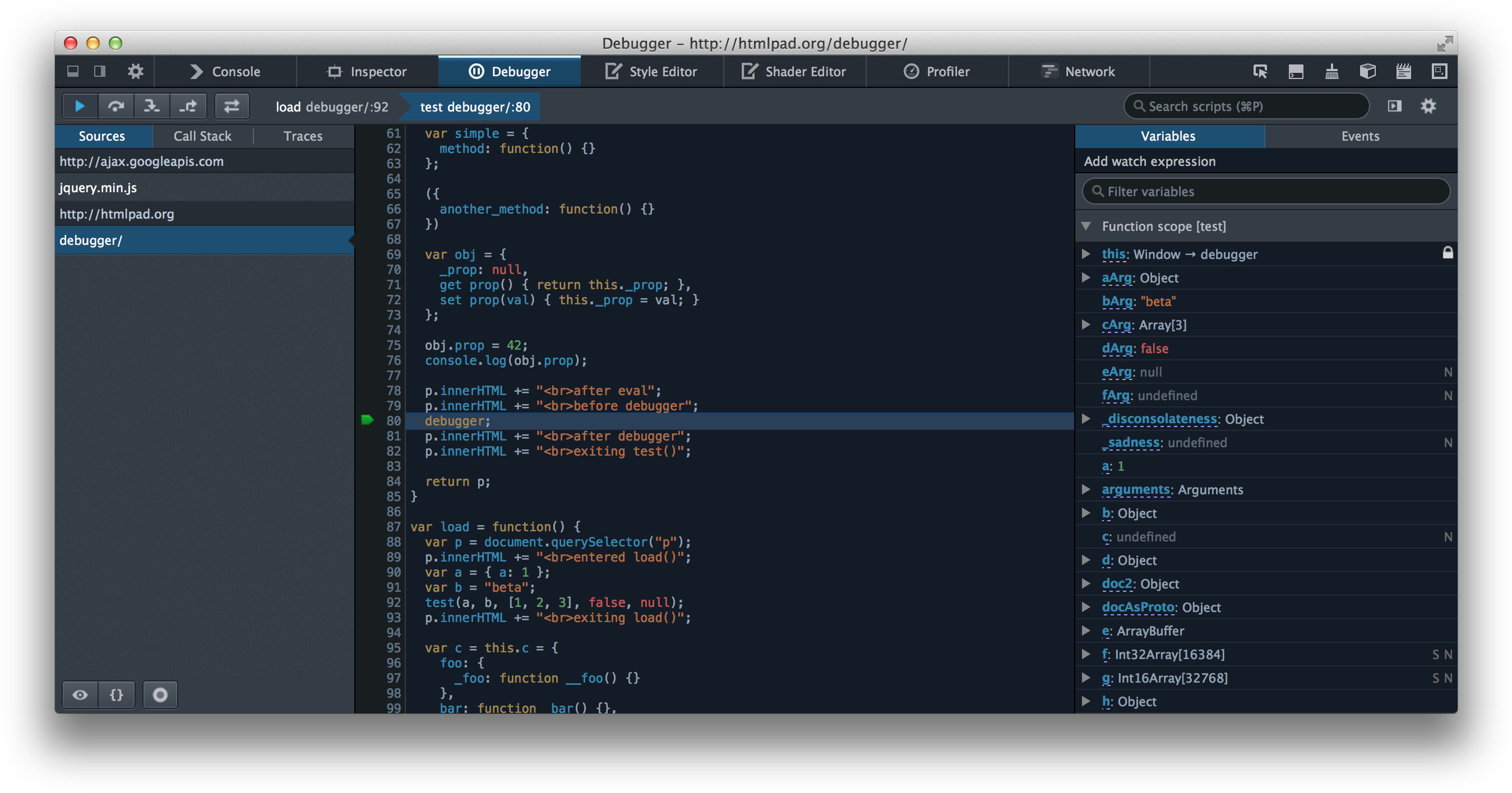This screenshot has width=1512, height=793.
Task: Click the Step In icon
Action: 151,106
